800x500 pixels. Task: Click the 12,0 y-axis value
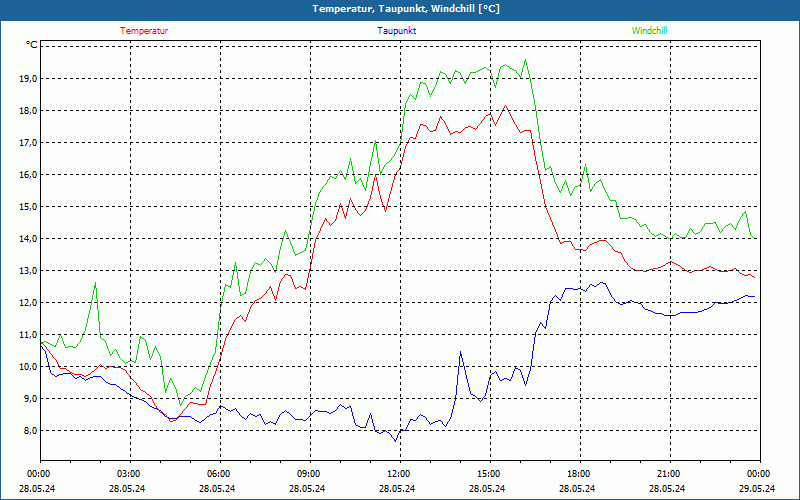[29, 303]
